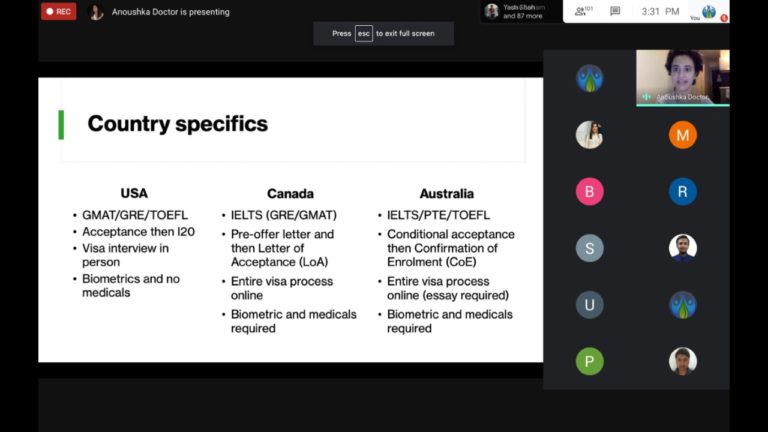768x432 pixels.
Task: Select the gray S participant avatar
Action: [x=589, y=248]
